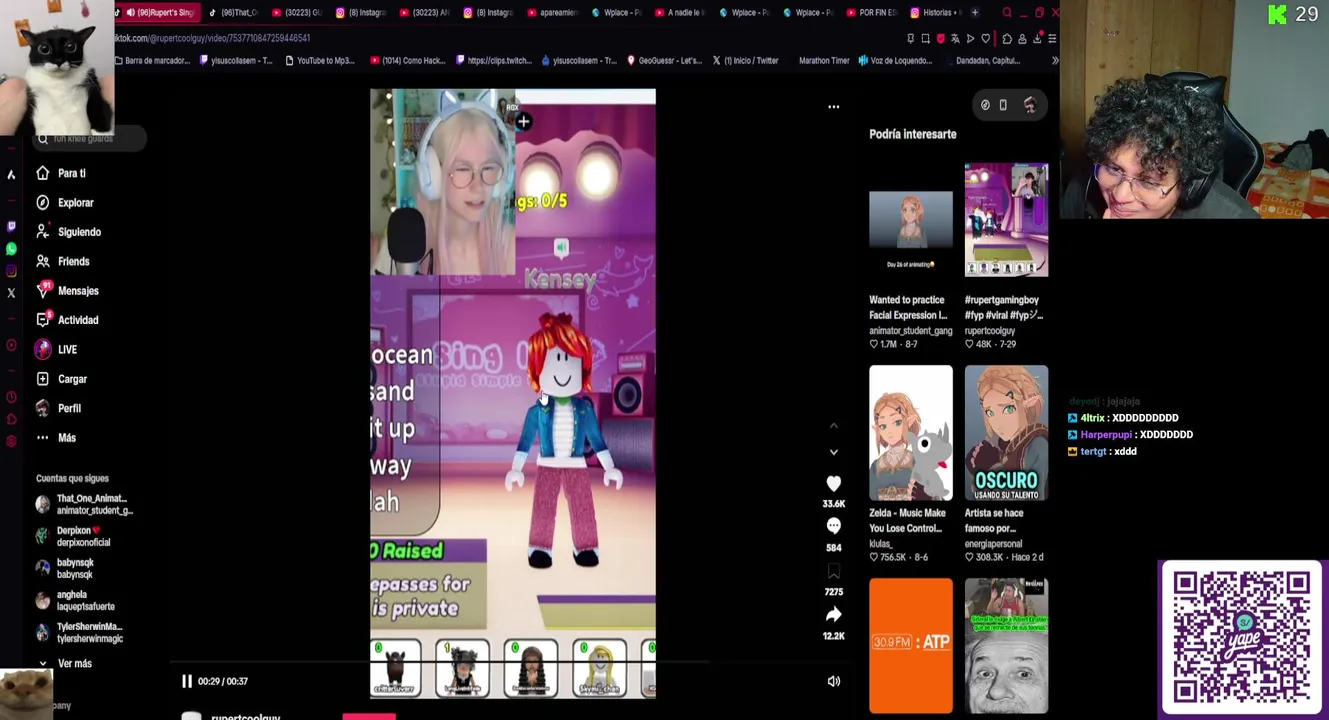Go to next video arrow
The height and width of the screenshot is (720, 1329).
(x=833, y=452)
